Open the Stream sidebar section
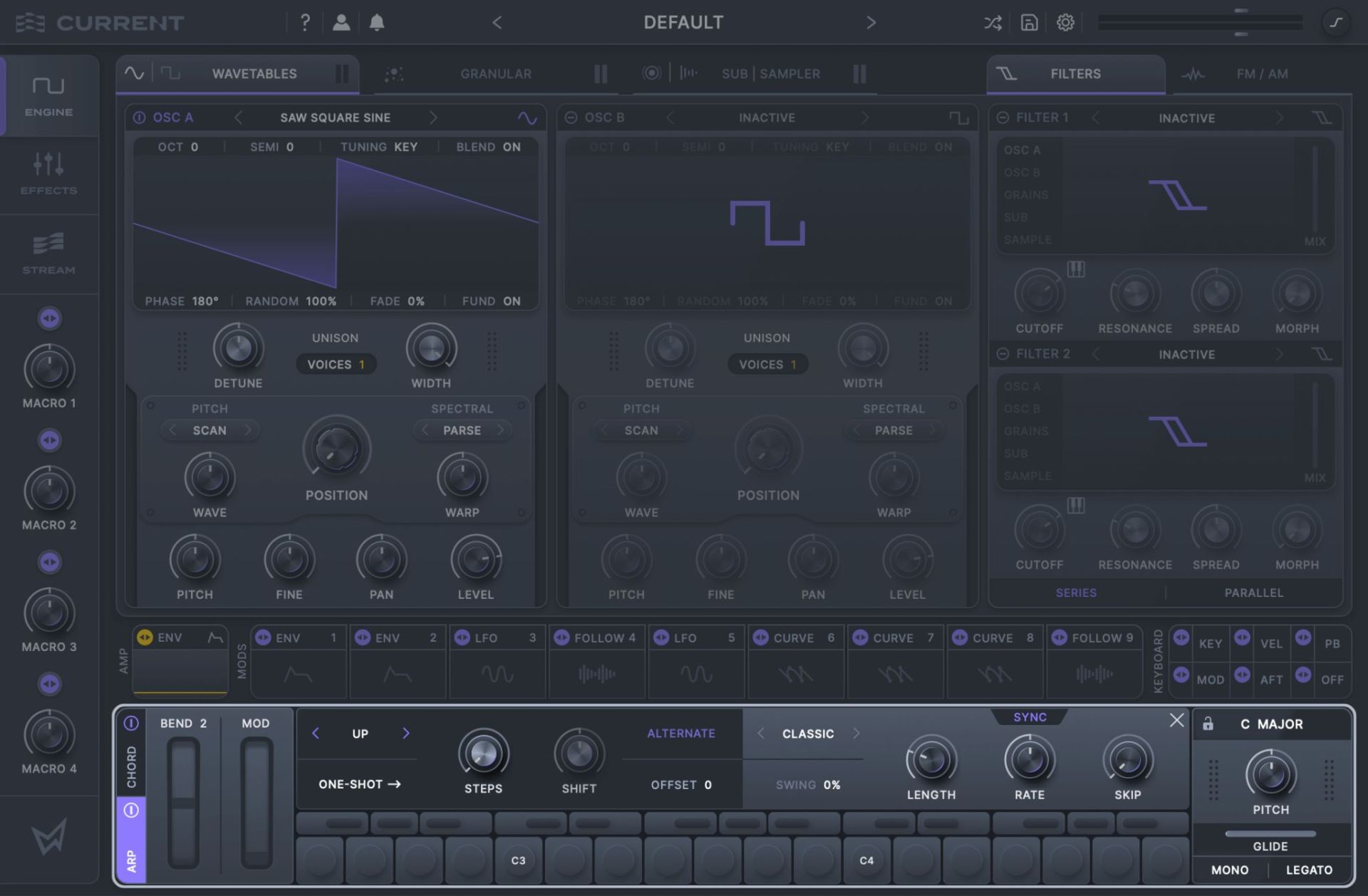Viewport: 1368px width, 896px height. 48,254
